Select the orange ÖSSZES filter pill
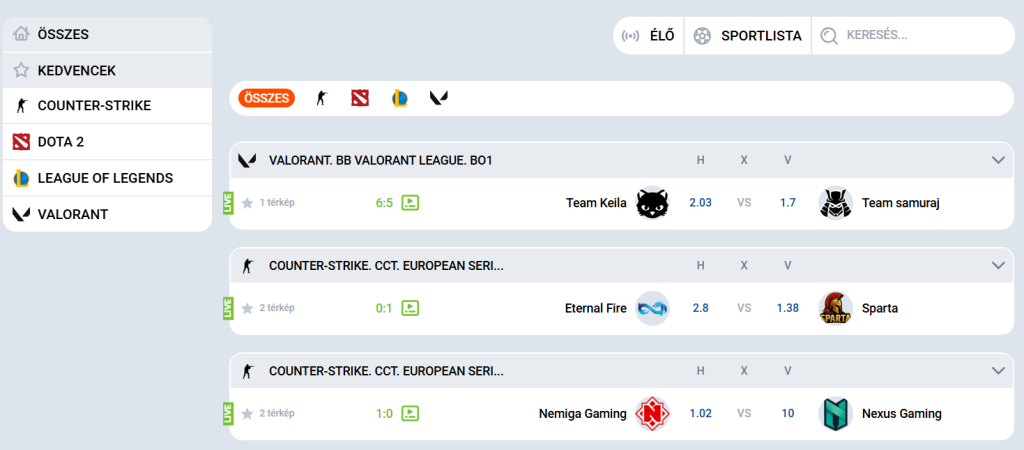Image resolution: width=1024 pixels, height=450 pixels. 267,98
